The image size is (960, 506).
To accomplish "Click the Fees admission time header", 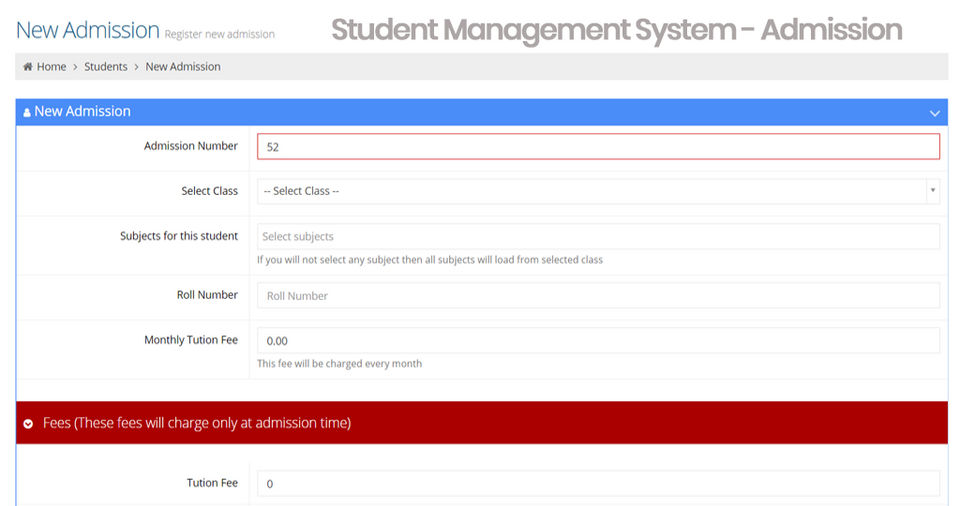I will click(x=482, y=423).
